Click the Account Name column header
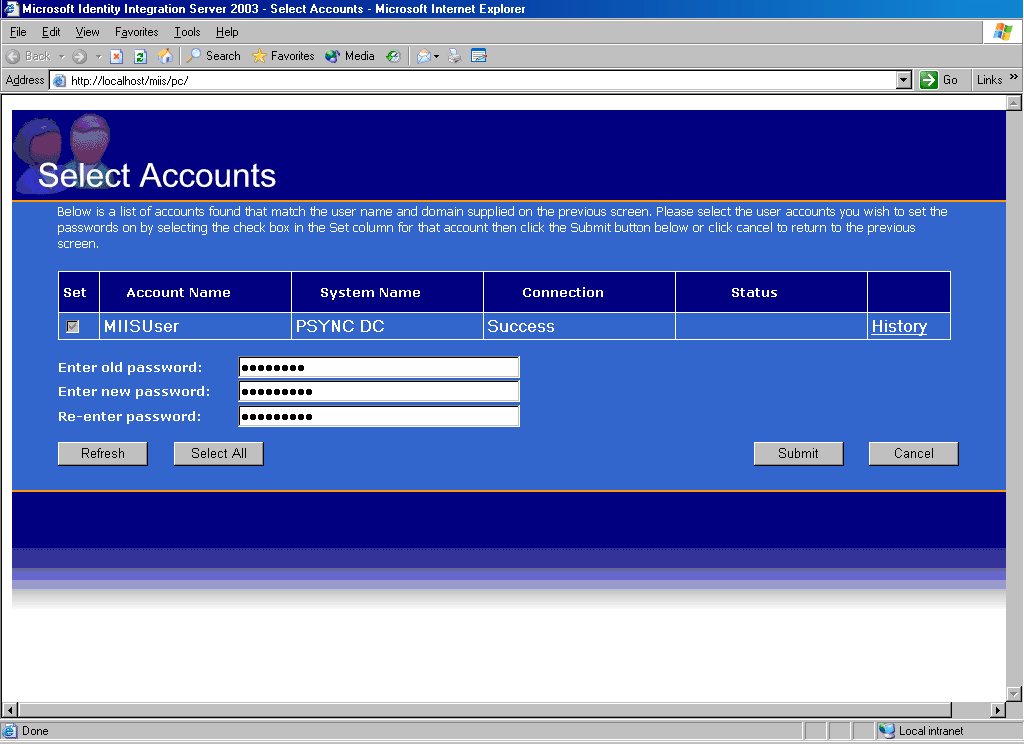Viewport: 1024px width, 744px height. click(x=195, y=292)
